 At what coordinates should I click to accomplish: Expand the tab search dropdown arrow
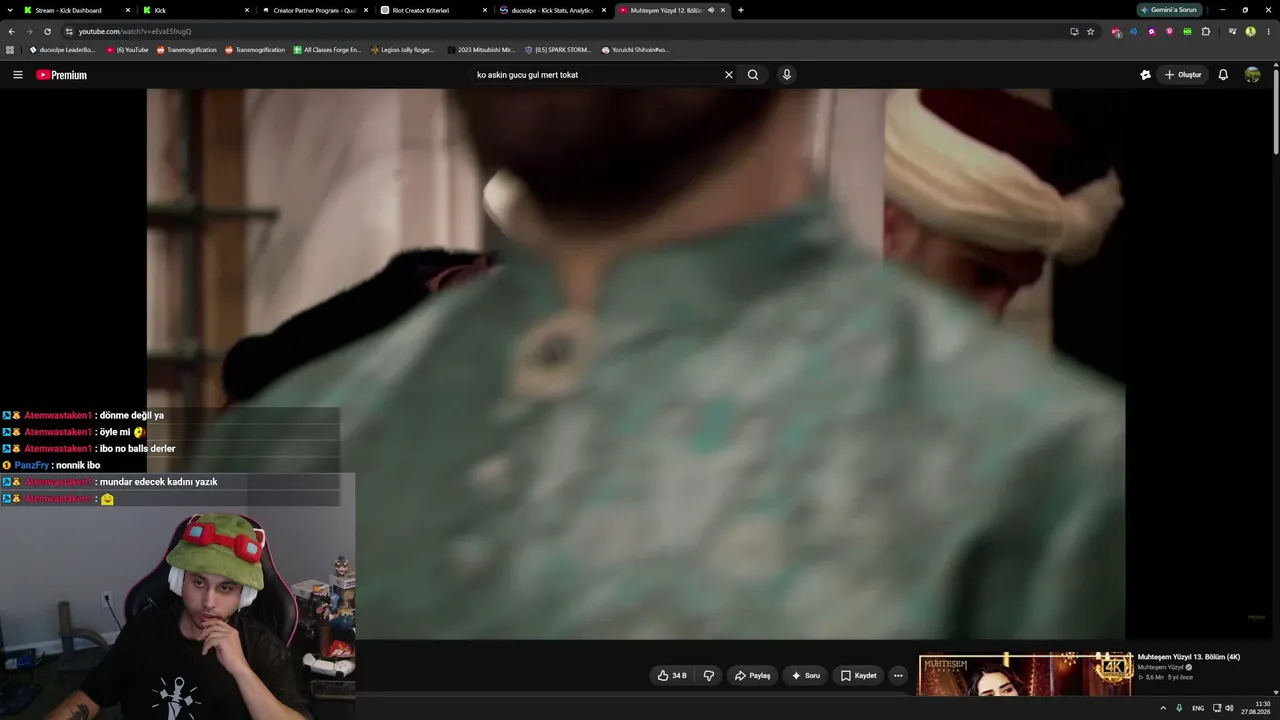9,10
